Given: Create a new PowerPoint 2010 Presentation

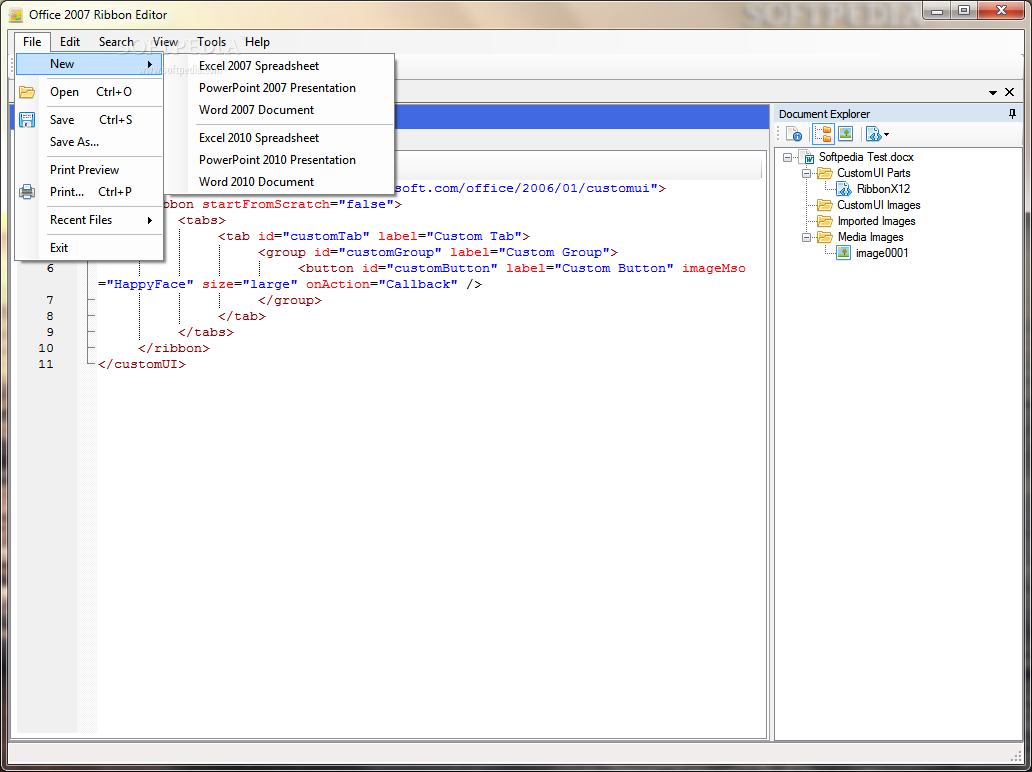Looking at the screenshot, I should (292, 159).
